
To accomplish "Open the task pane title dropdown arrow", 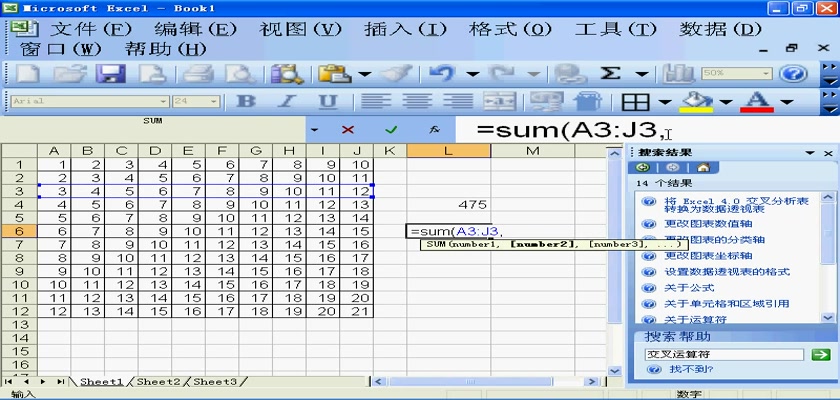I will point(810,152).
